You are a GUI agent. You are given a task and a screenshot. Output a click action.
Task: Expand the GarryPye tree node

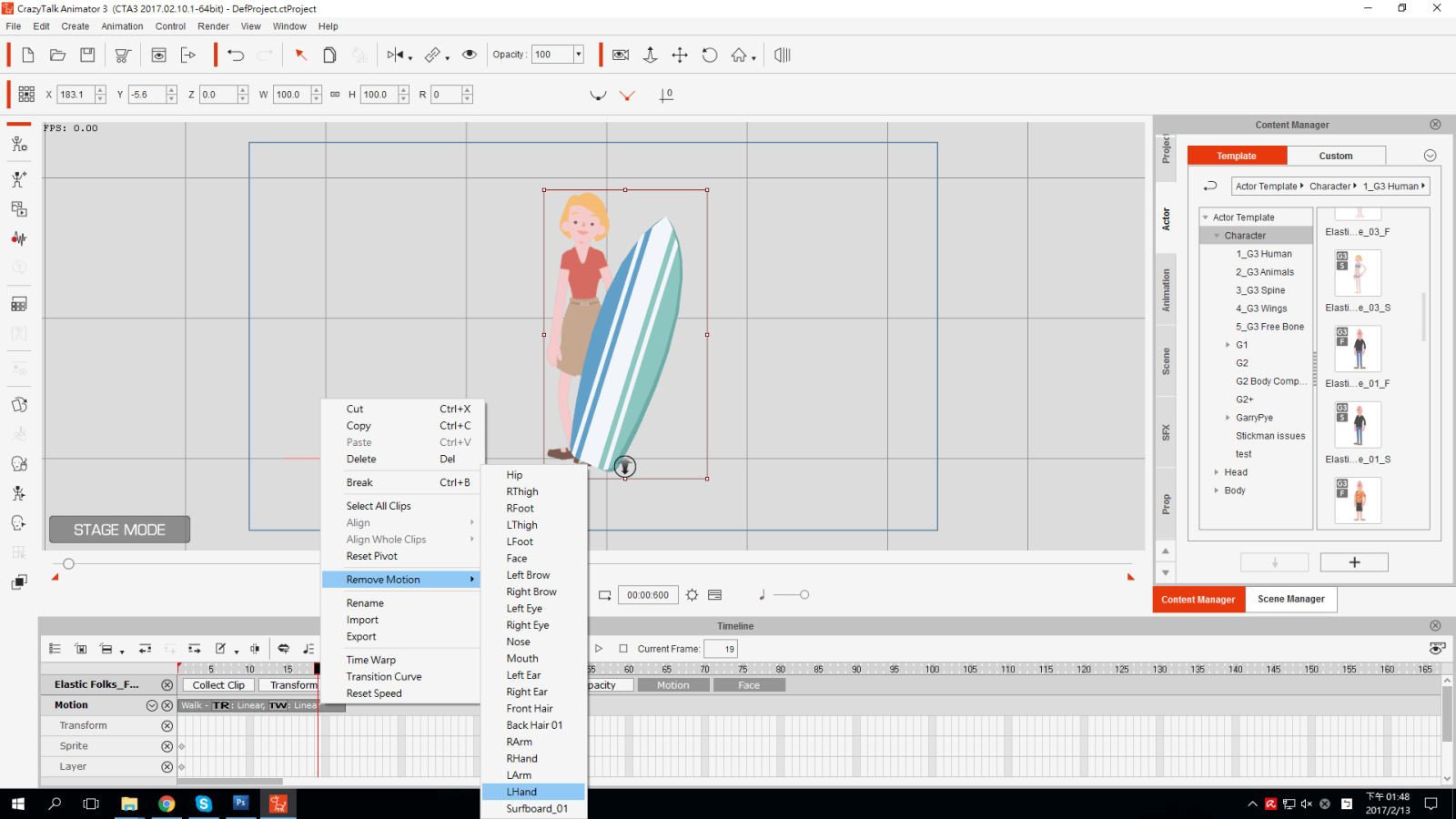(1228, 418)
